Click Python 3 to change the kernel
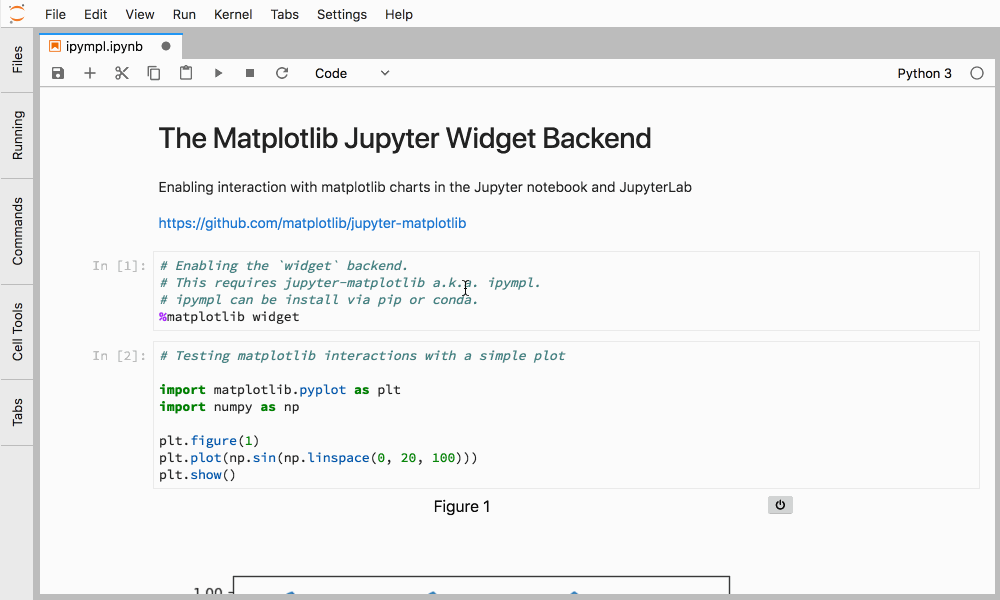 (924, 72)
